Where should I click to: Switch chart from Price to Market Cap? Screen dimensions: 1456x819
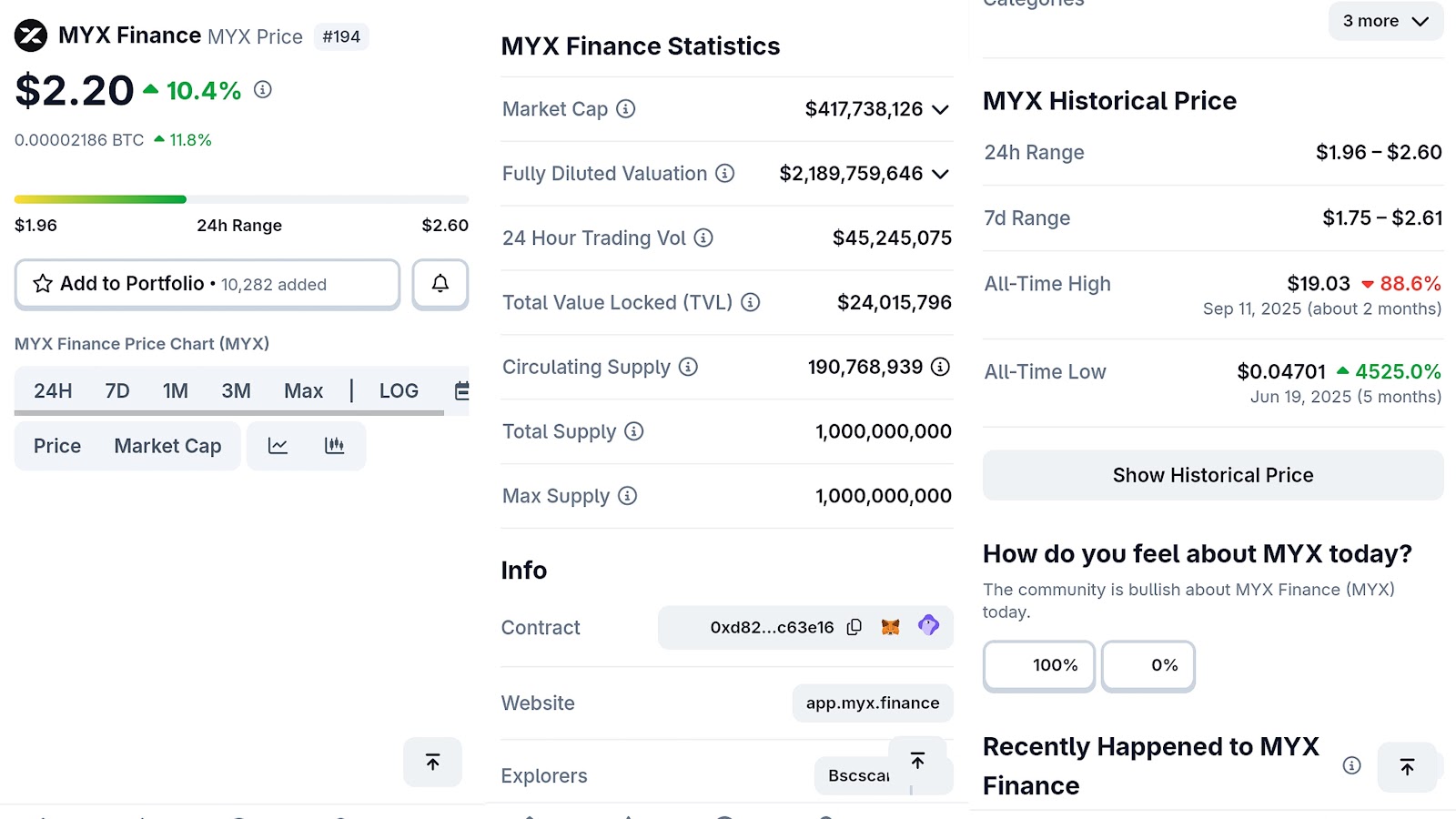click(x=167, y=446)
